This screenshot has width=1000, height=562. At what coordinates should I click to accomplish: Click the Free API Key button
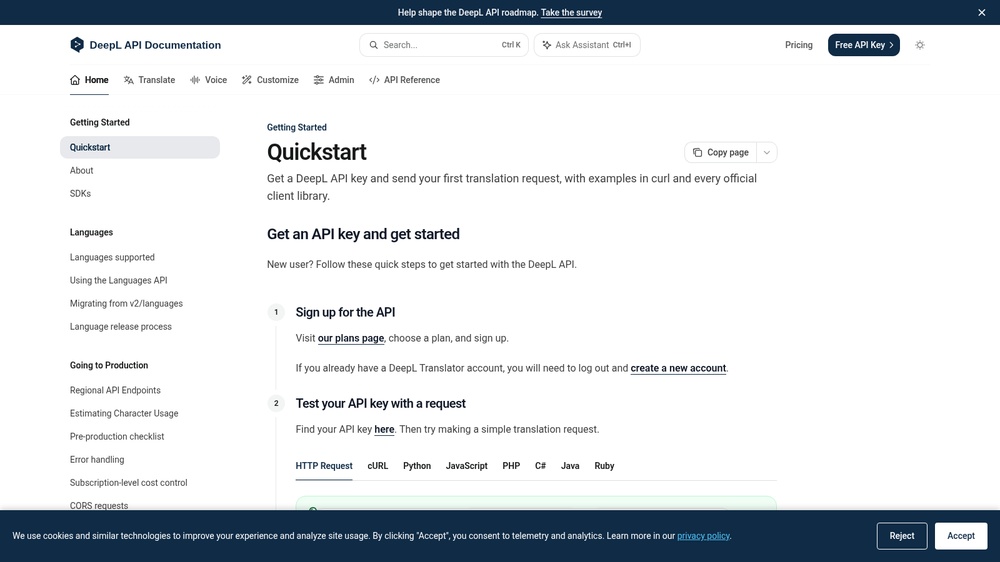[x=864, y=45]
